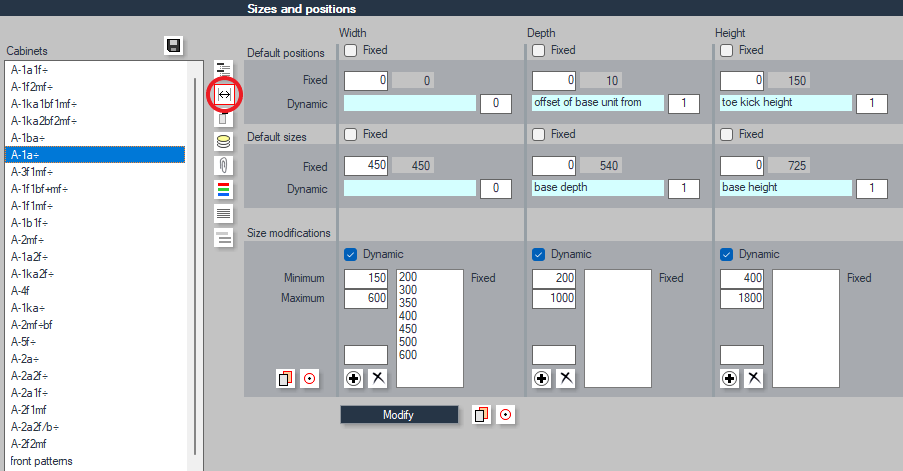Click the empty new fixed depth entry field

(x=554, y=355)
